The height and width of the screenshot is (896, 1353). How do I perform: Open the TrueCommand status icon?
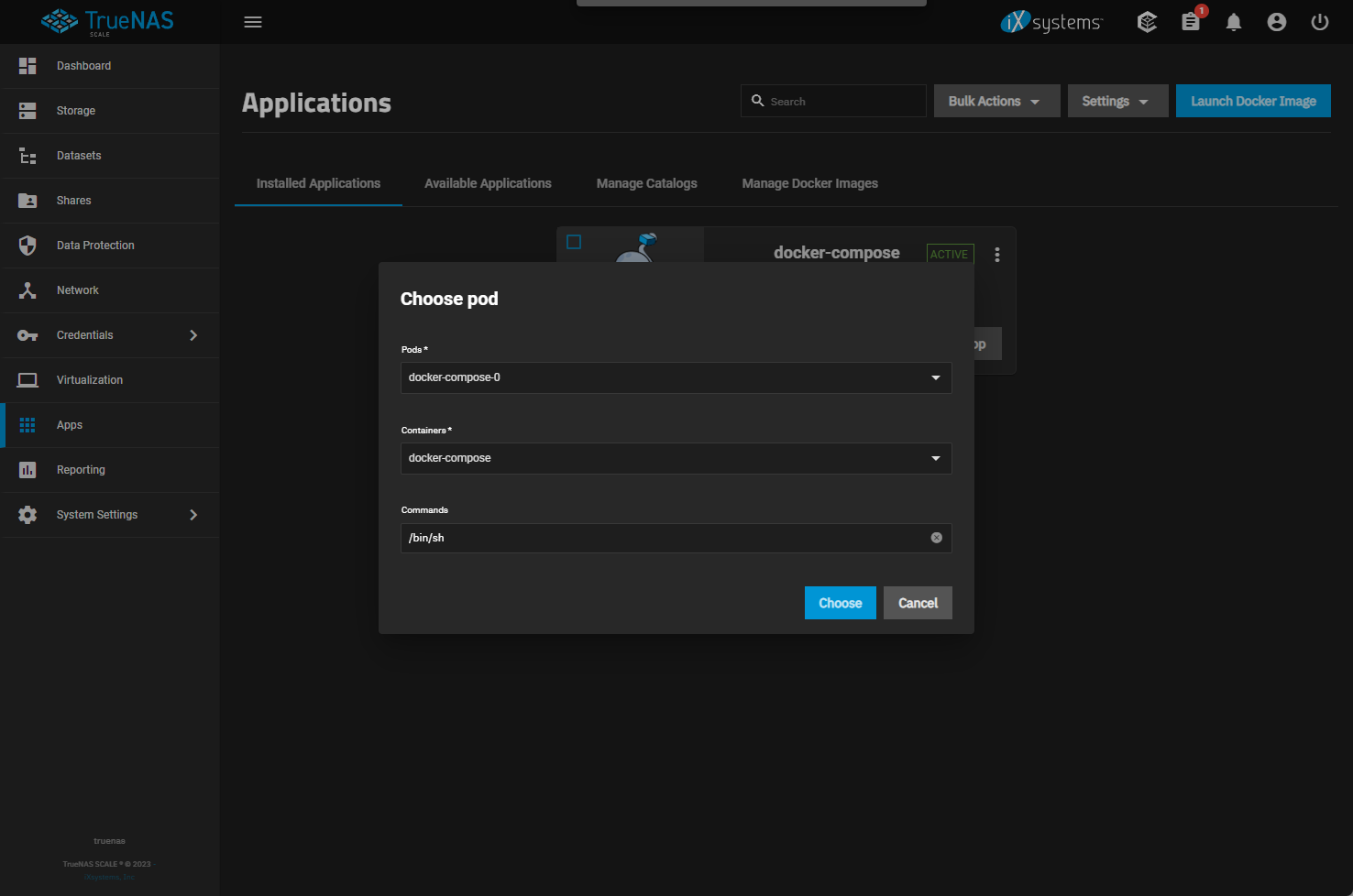1147,22
